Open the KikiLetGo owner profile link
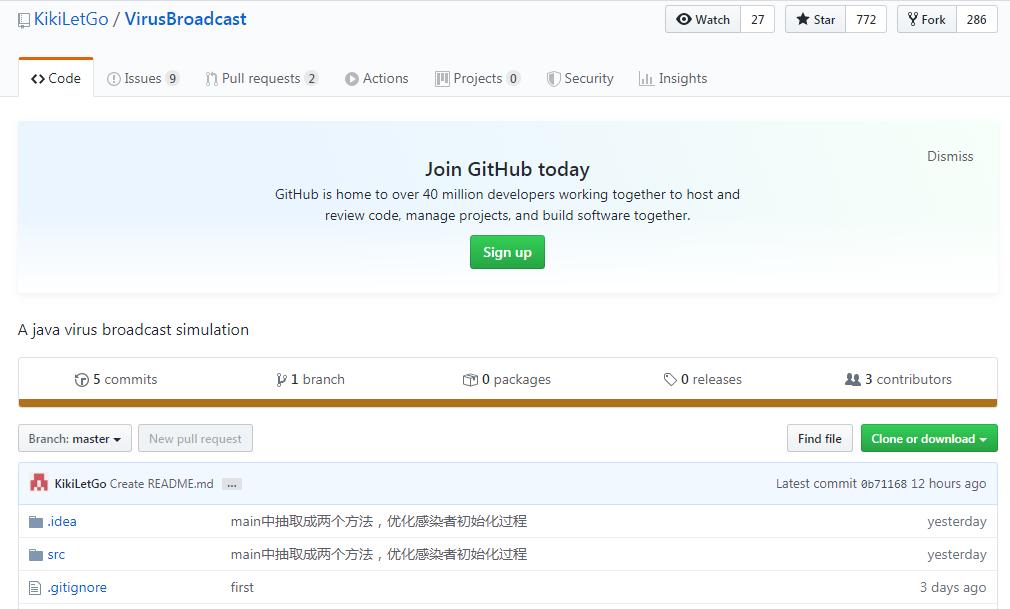The image size is (1010, 609). [71, 19]
